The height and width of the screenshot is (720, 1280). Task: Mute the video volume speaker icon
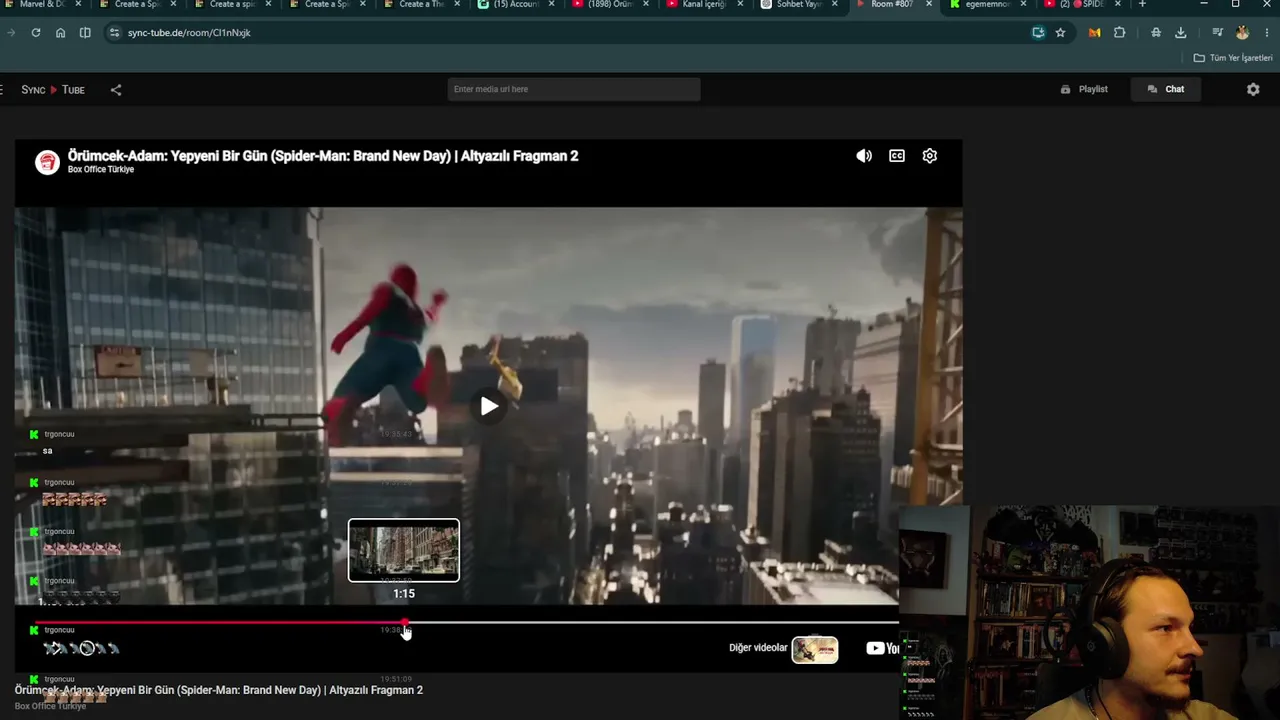(x=864, y=156)
